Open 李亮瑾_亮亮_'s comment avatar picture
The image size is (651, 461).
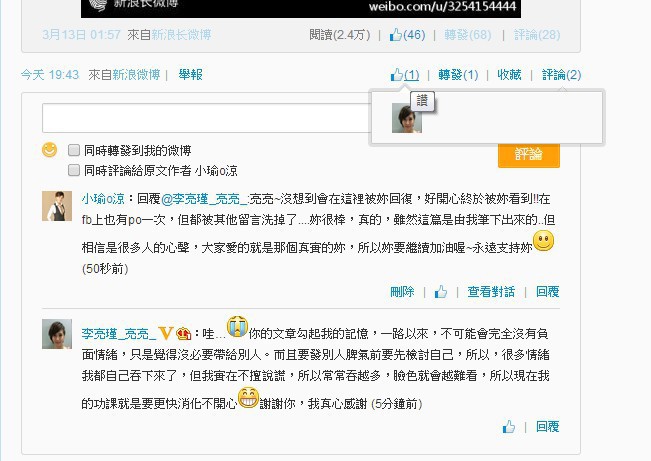pyautogui.click(x=57, y=334)
